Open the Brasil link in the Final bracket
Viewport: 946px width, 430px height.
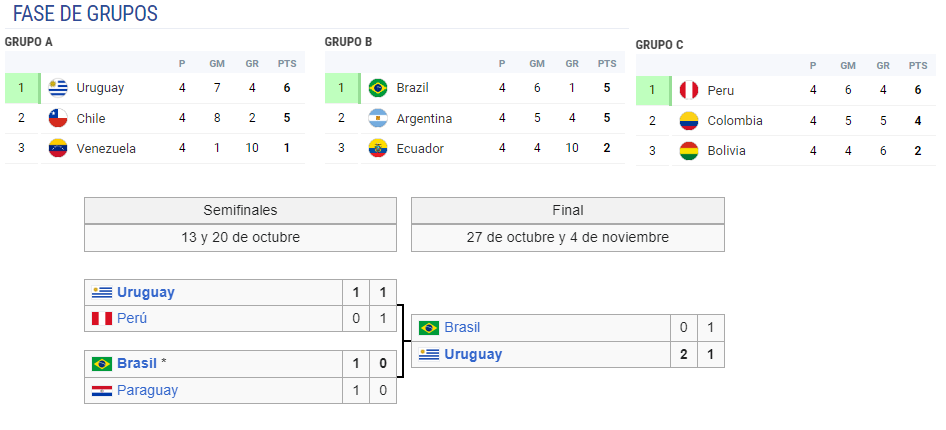click(x=462, y=327)
